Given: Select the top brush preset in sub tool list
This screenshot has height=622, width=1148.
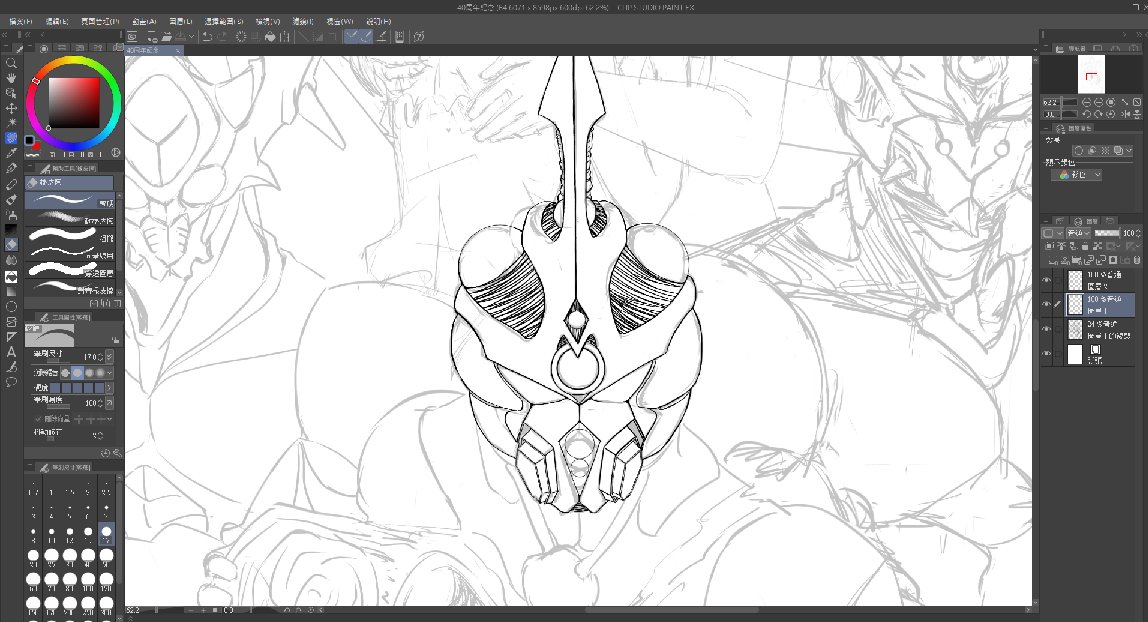Looking at the screenshot, I should [70, 201].
